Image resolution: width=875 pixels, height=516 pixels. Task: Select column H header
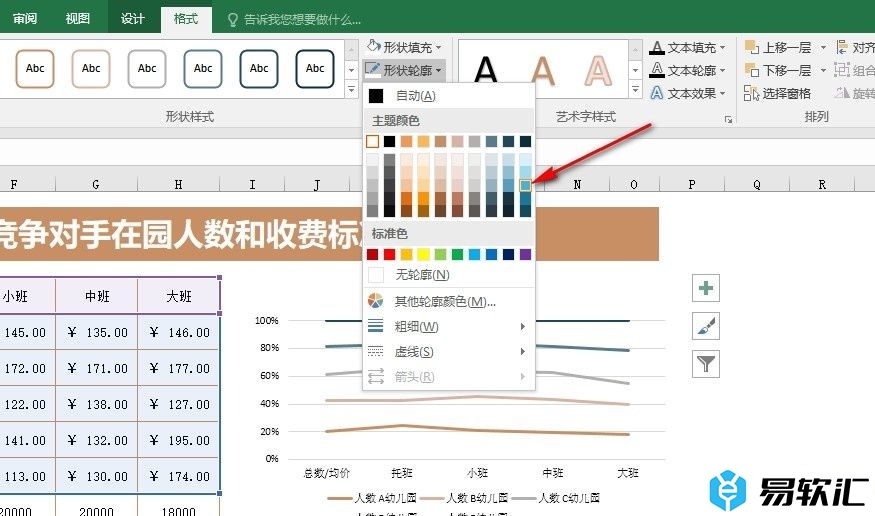coord(179,184)
